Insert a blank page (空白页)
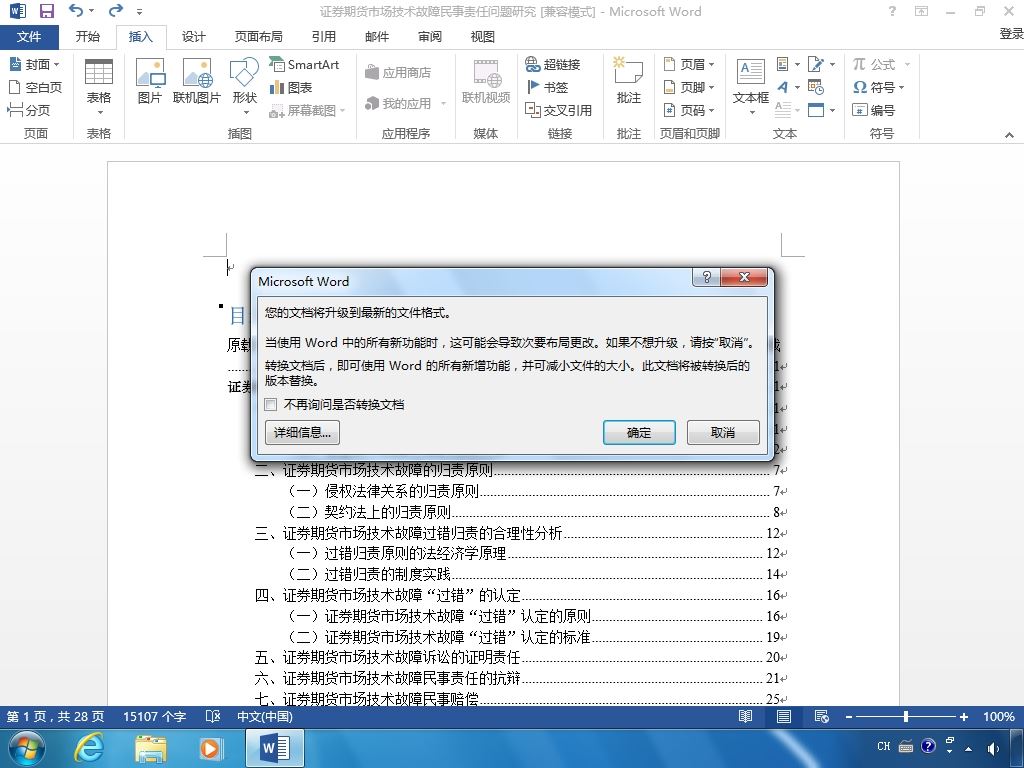1024x768 pixels. (x=35, y=87)
